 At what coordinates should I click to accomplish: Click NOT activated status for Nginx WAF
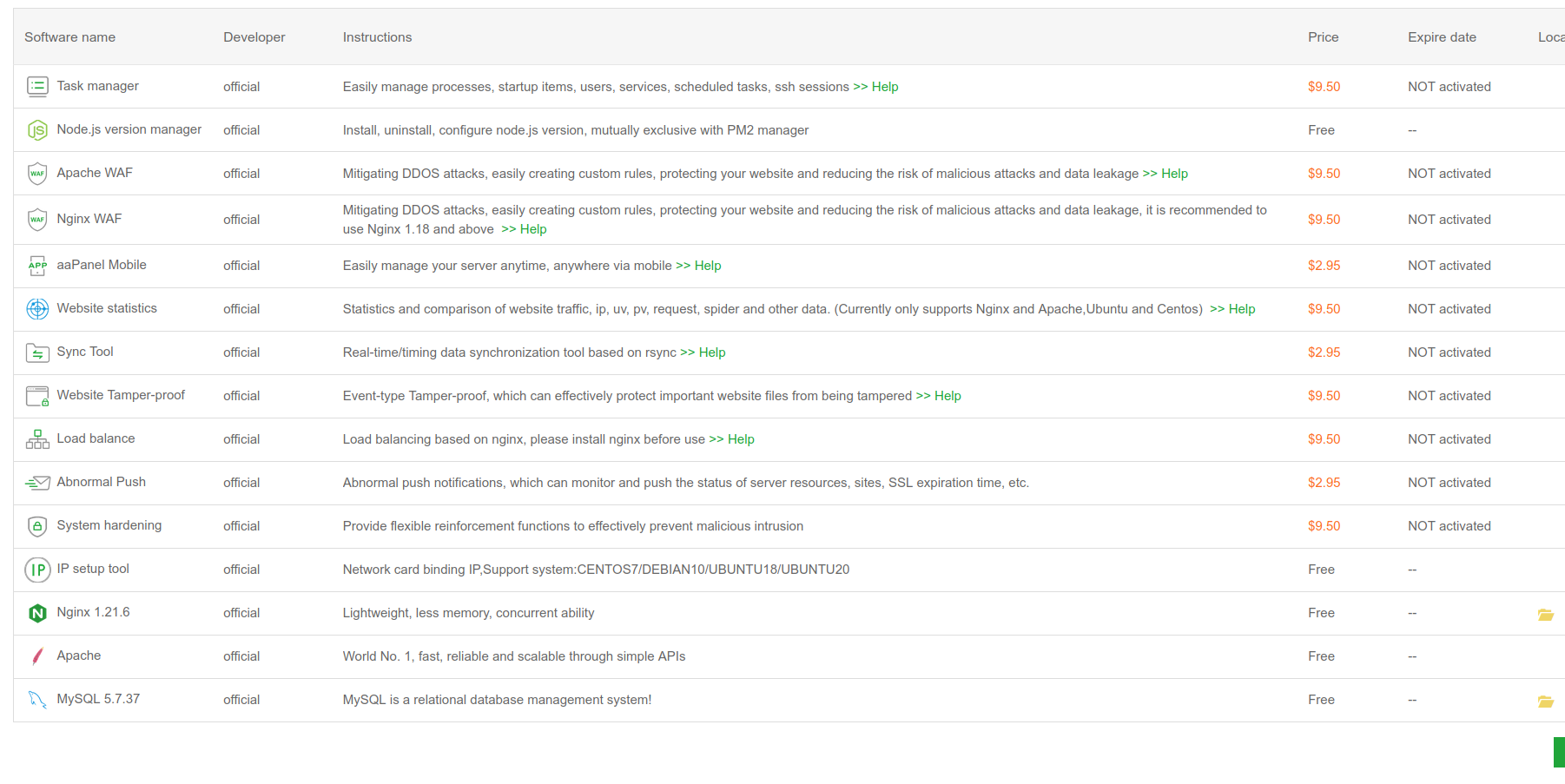1449,220
